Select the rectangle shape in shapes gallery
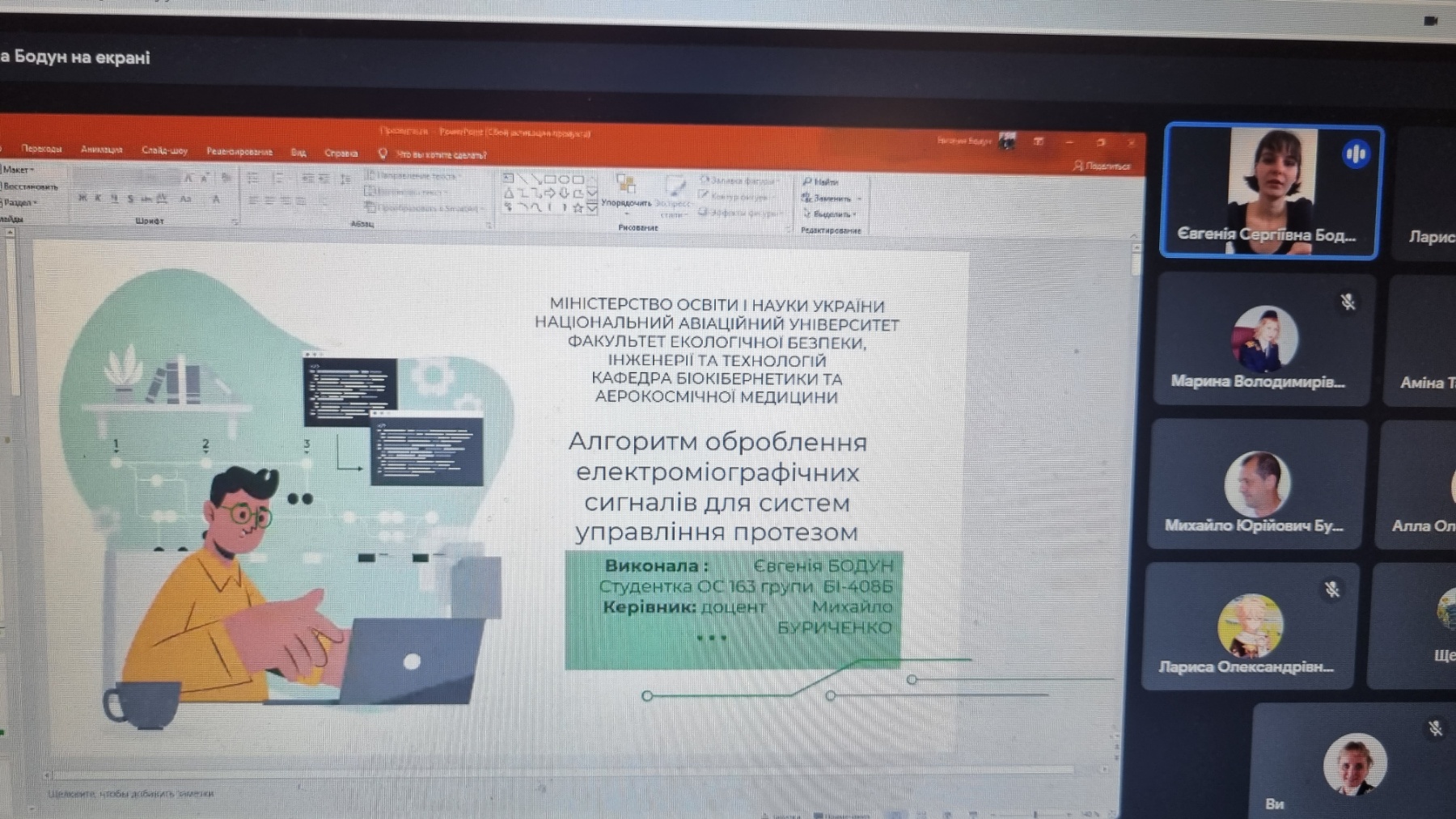This screenshot has height=819, width=1456. coord(550,179)
